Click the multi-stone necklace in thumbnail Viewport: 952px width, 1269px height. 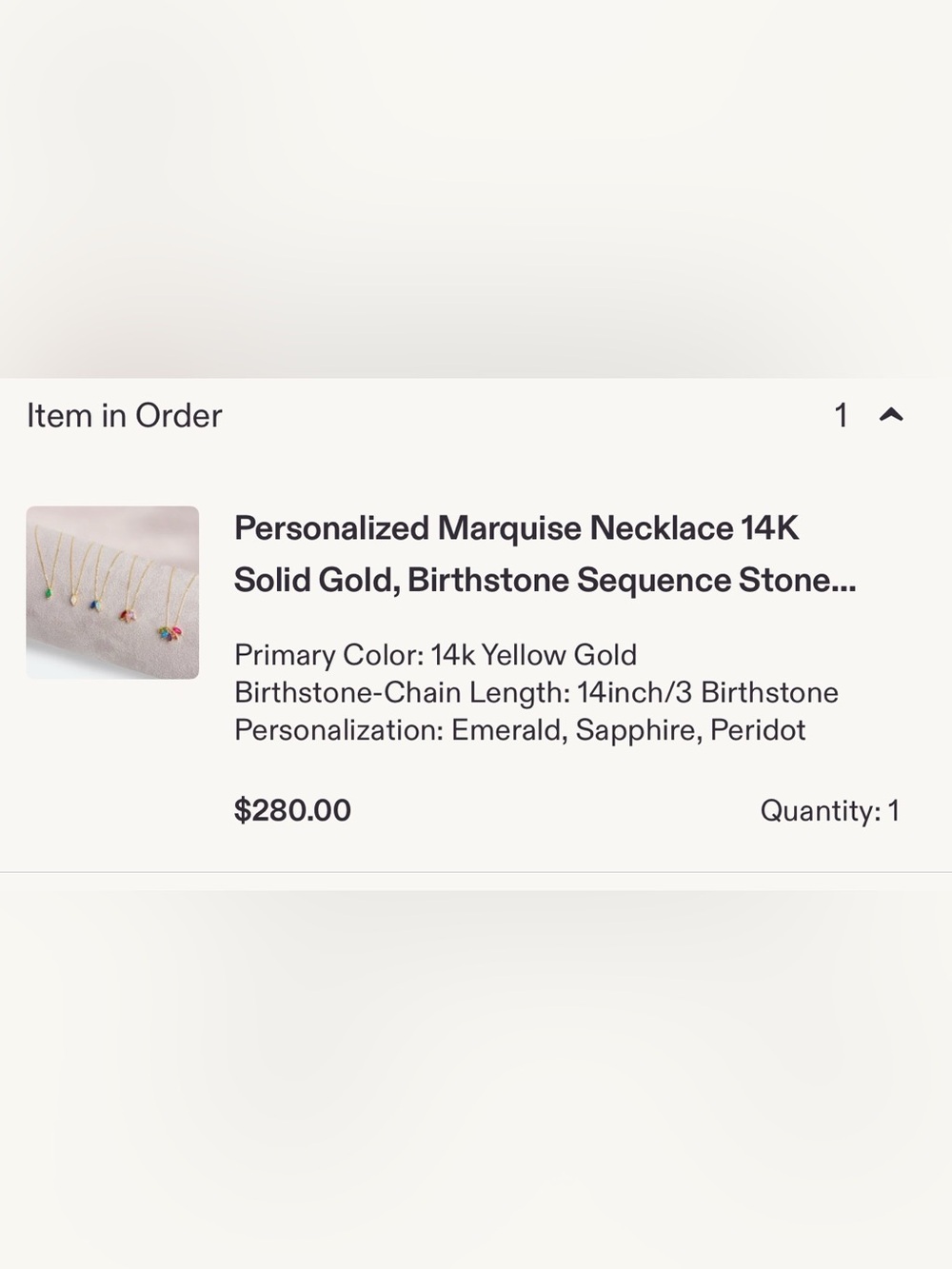pyautogui.click(x=170, y=631)
